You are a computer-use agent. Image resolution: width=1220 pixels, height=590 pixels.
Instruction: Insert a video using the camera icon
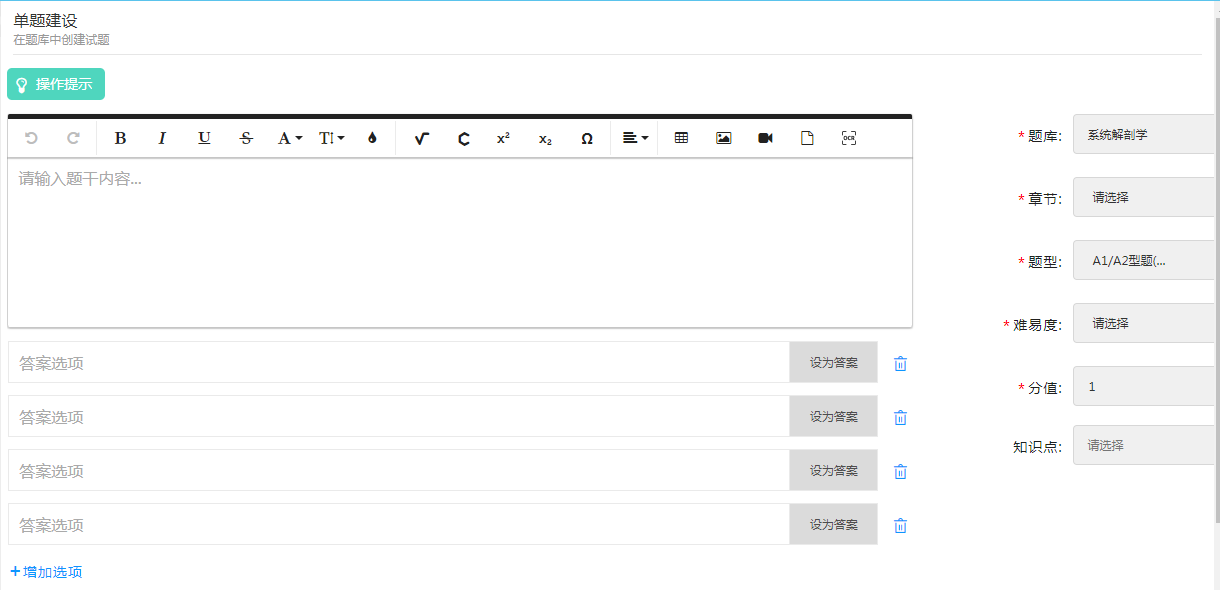[765, 139]
